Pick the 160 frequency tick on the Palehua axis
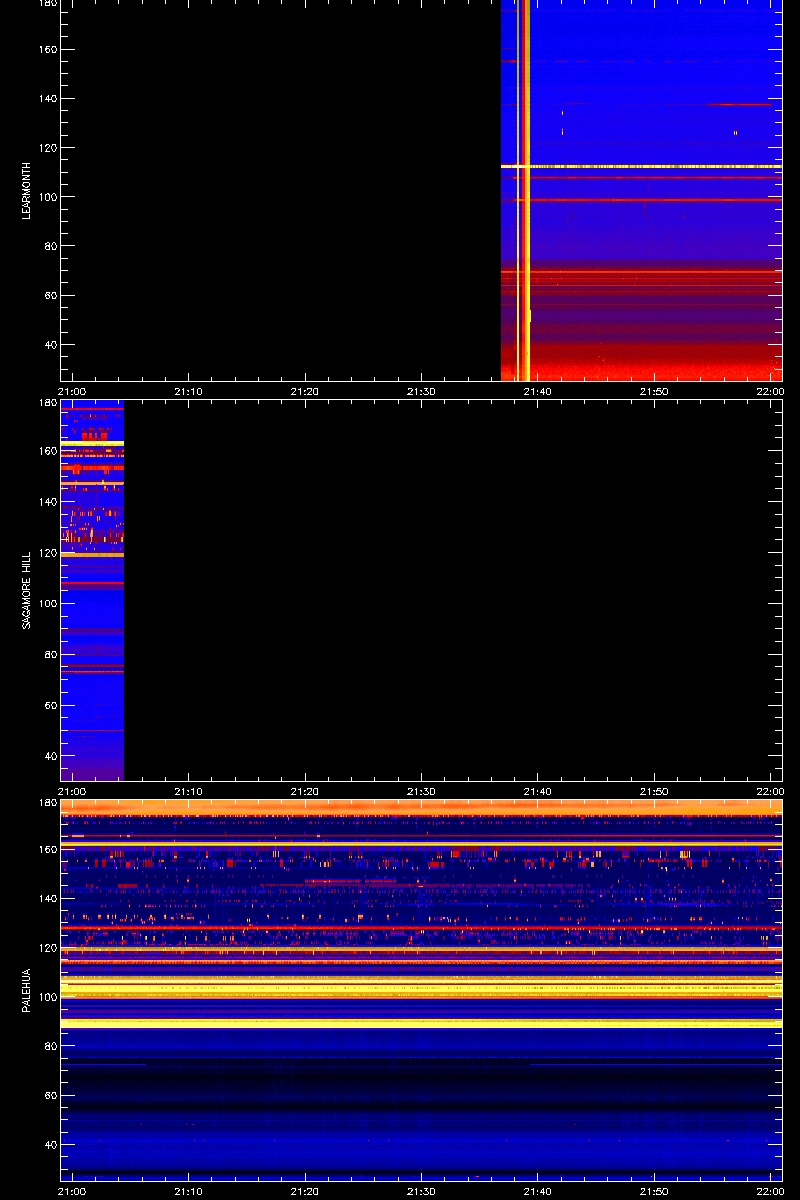 click(x=48, y=850)
